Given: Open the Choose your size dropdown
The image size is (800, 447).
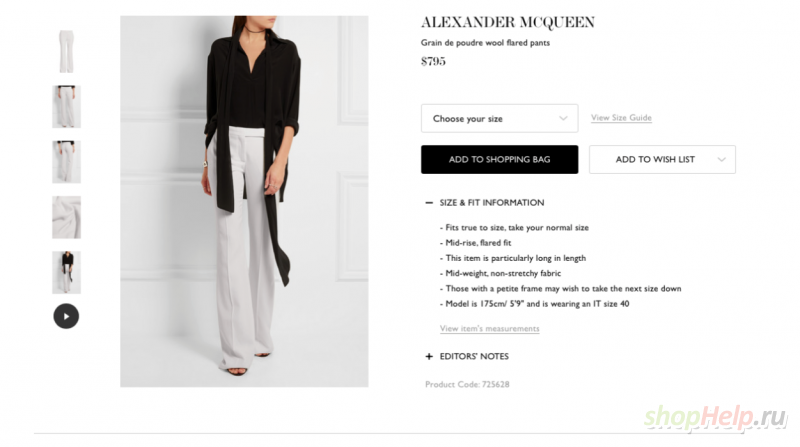Looking at the screenshot, I should click(x=499, y=118).
